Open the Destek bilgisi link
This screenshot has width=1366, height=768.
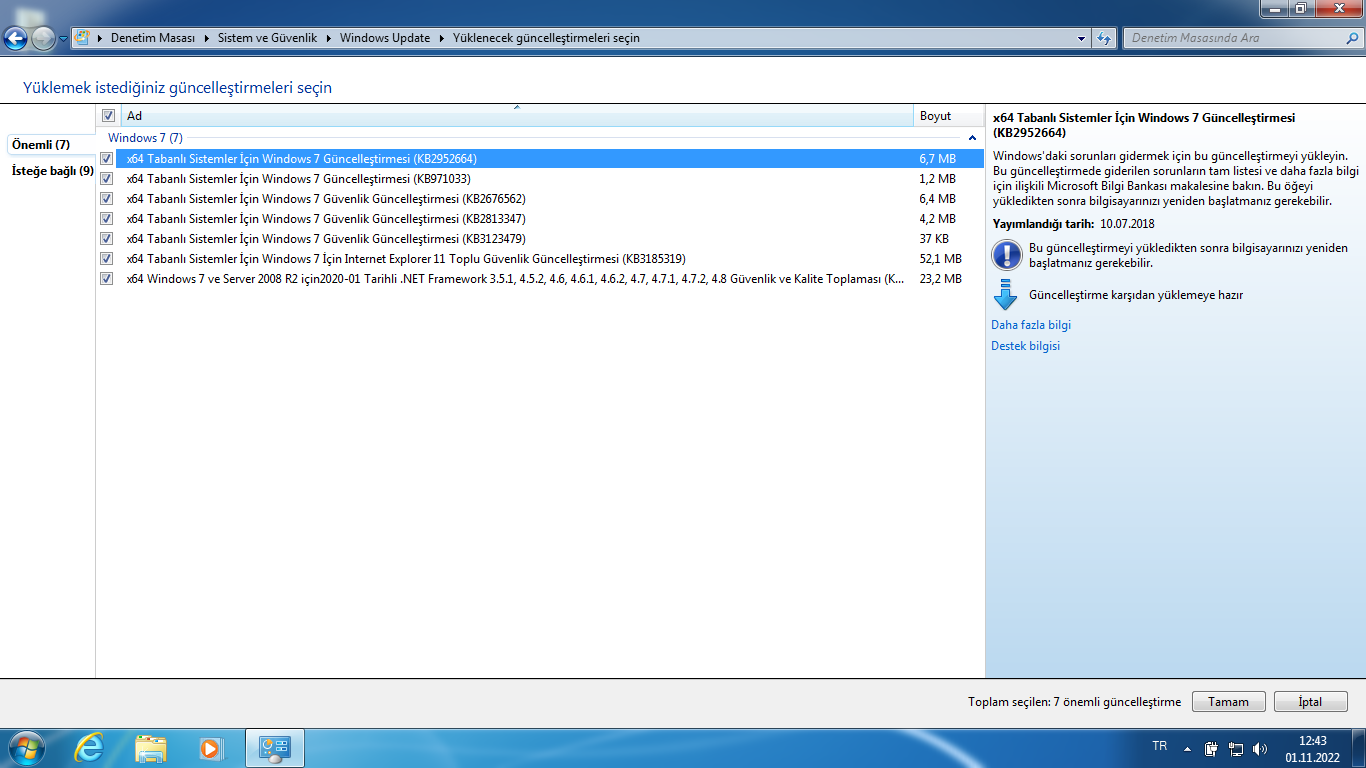[1025, 346]
